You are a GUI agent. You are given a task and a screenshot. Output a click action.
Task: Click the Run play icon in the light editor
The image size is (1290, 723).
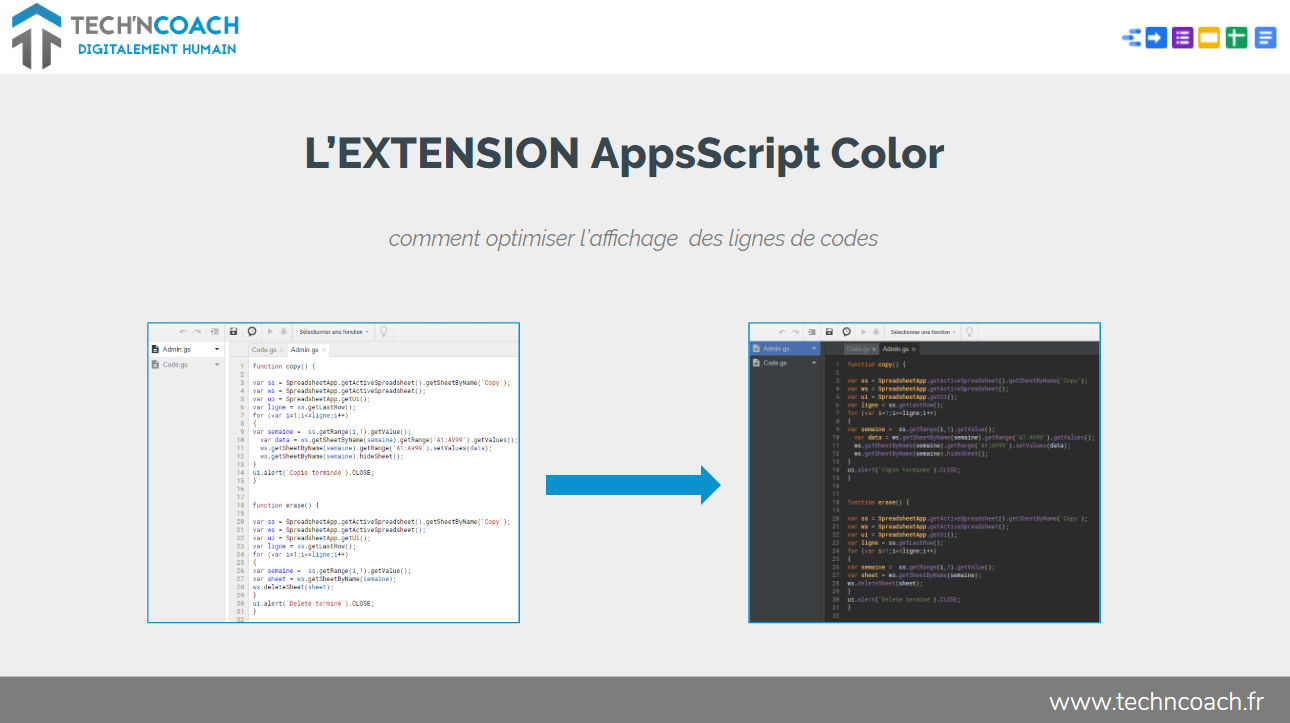[x=270, y=331]
